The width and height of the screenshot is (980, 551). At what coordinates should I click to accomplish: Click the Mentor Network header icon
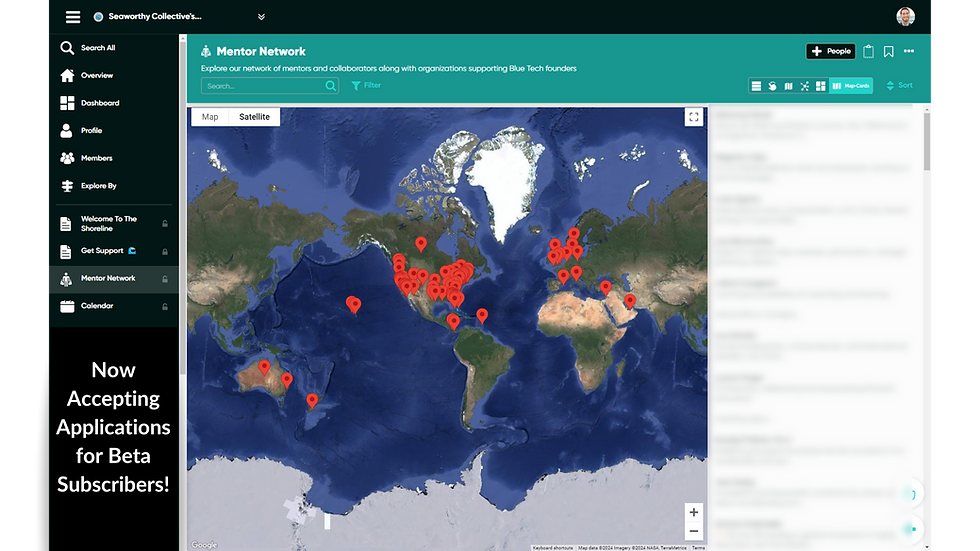tap(206, 51)
